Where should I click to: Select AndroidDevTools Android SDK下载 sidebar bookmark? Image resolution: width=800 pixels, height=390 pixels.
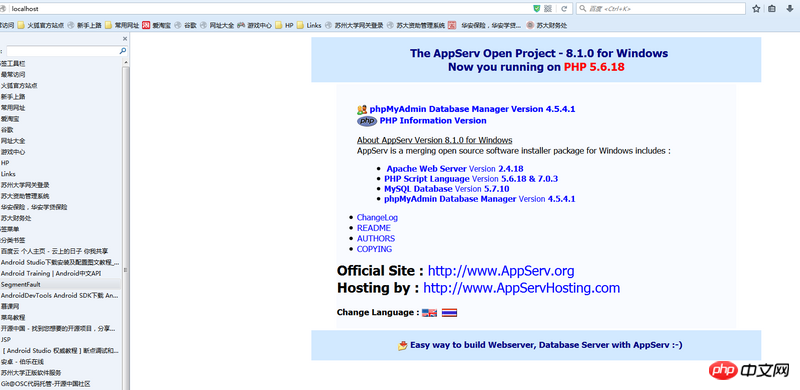(x=60, y=295)
